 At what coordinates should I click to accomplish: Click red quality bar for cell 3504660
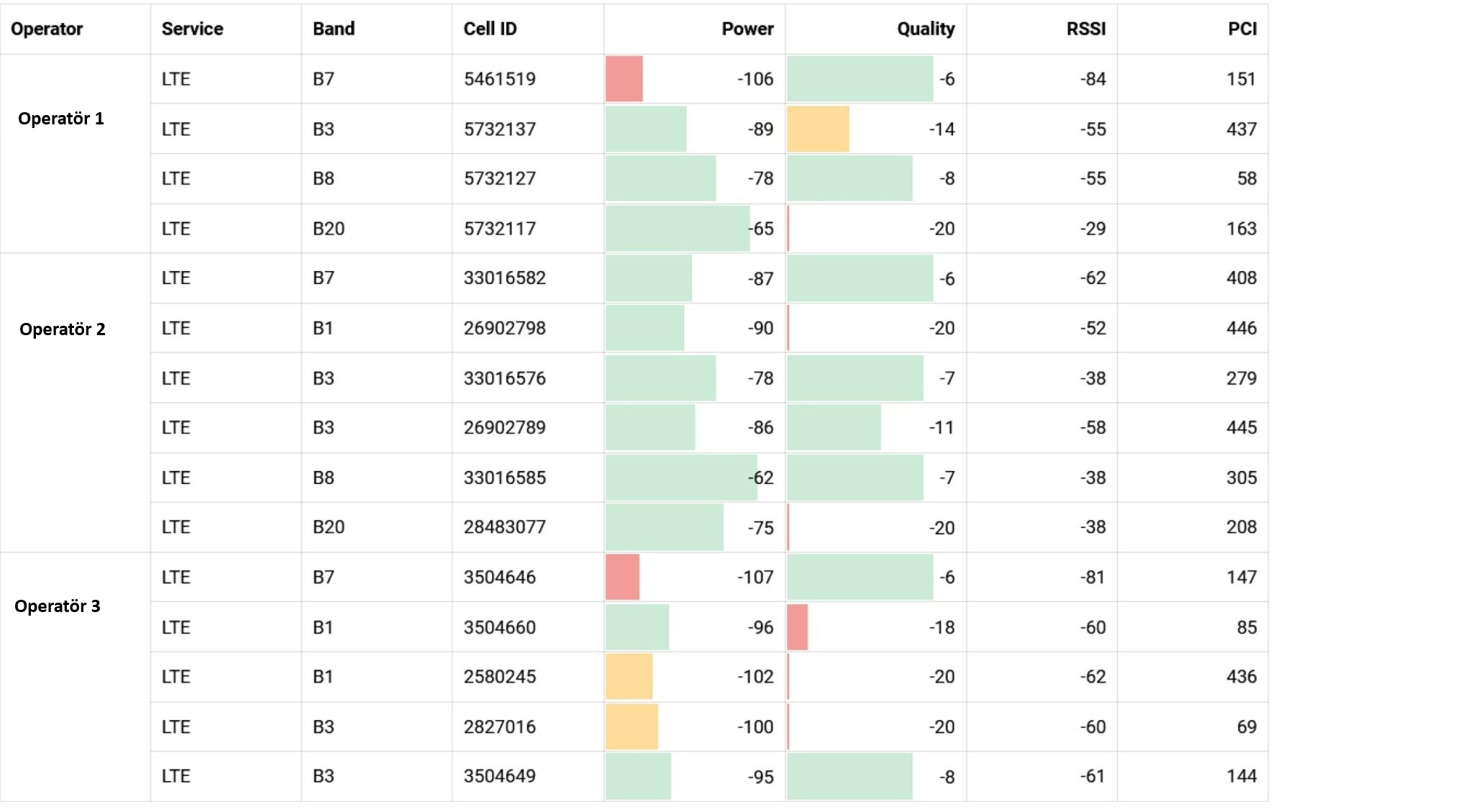coord(797,627)
